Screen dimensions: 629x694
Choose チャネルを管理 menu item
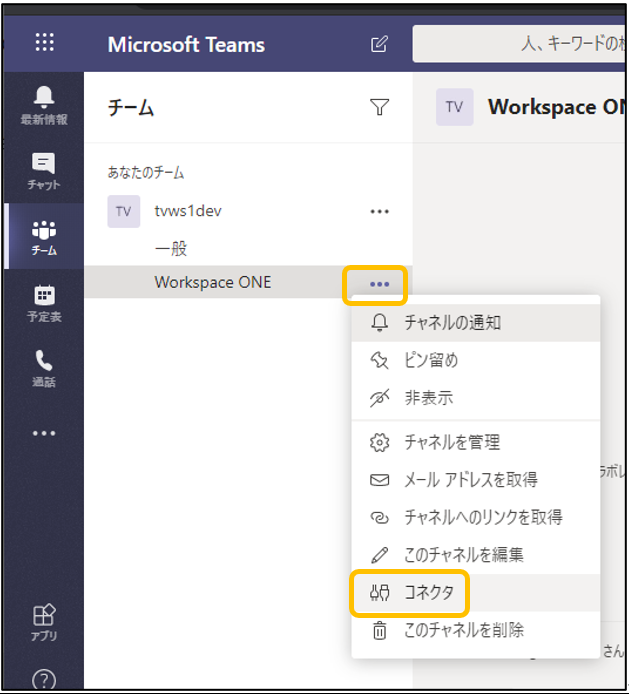click(x=476, y=442)
